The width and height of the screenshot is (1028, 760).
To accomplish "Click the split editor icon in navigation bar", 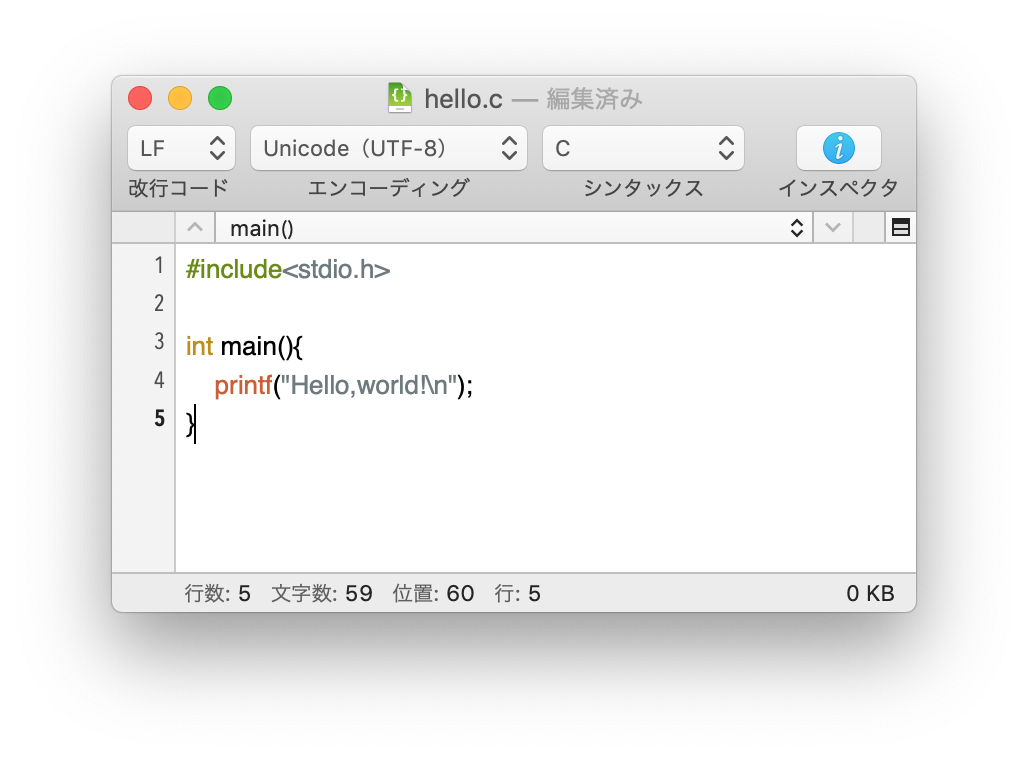I will click(x=901, y=228).
